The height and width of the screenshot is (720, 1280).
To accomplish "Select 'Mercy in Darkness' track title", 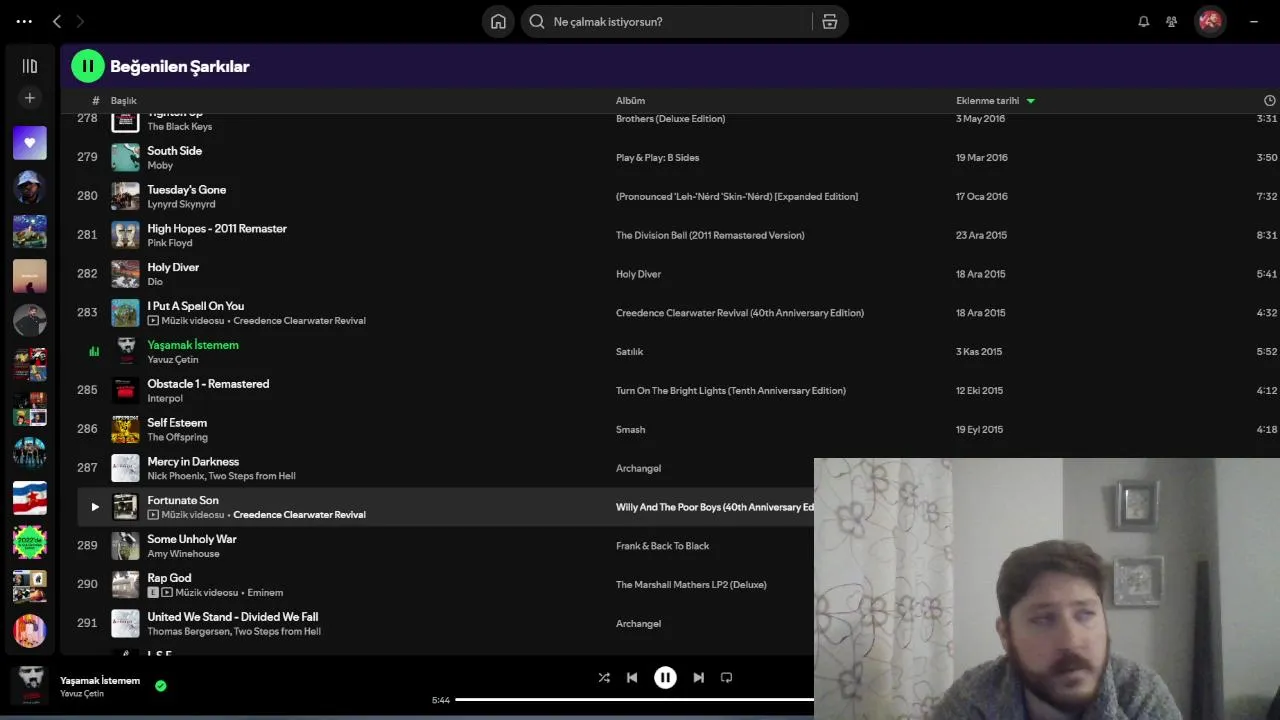I will 193,462.
